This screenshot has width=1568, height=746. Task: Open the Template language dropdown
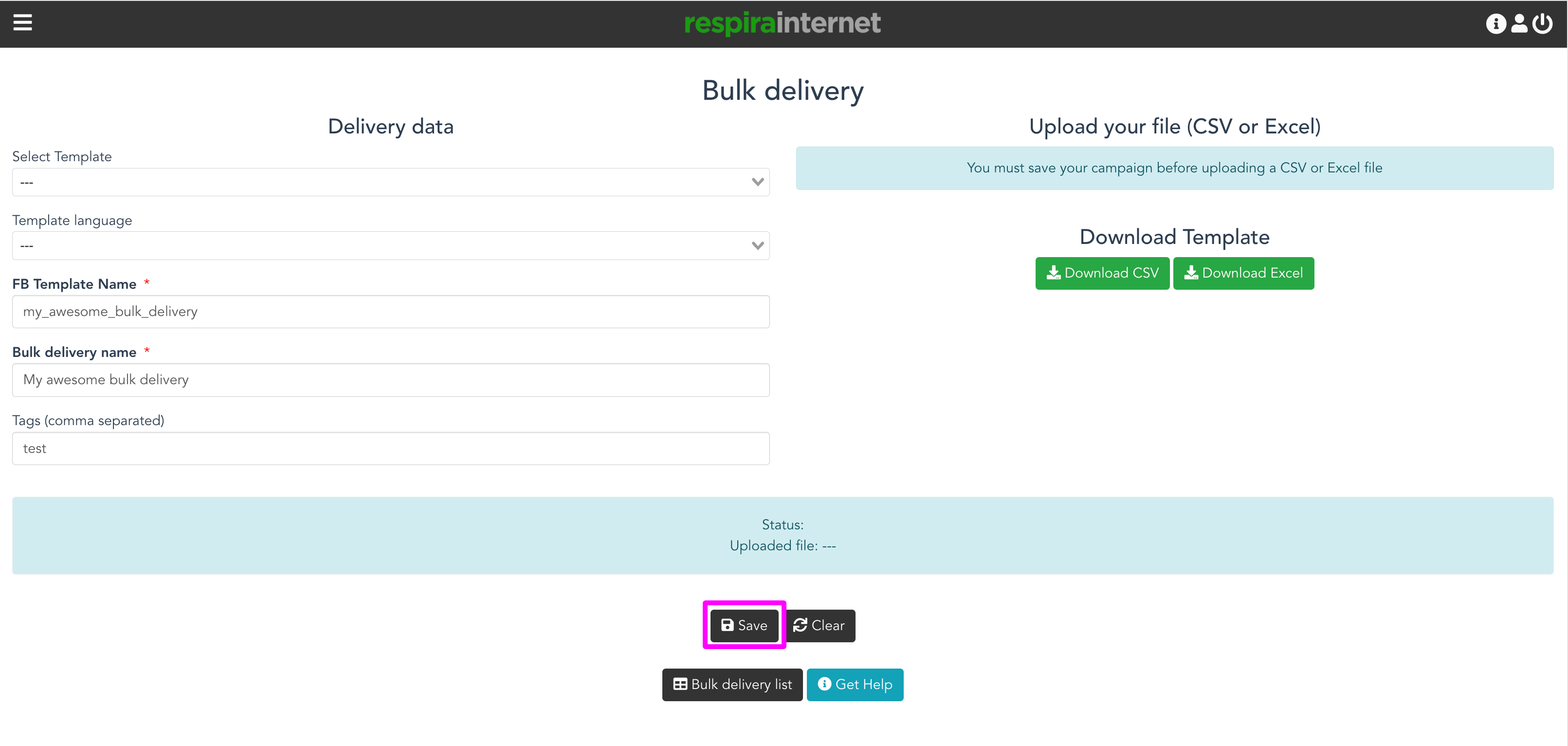(390, 245)
